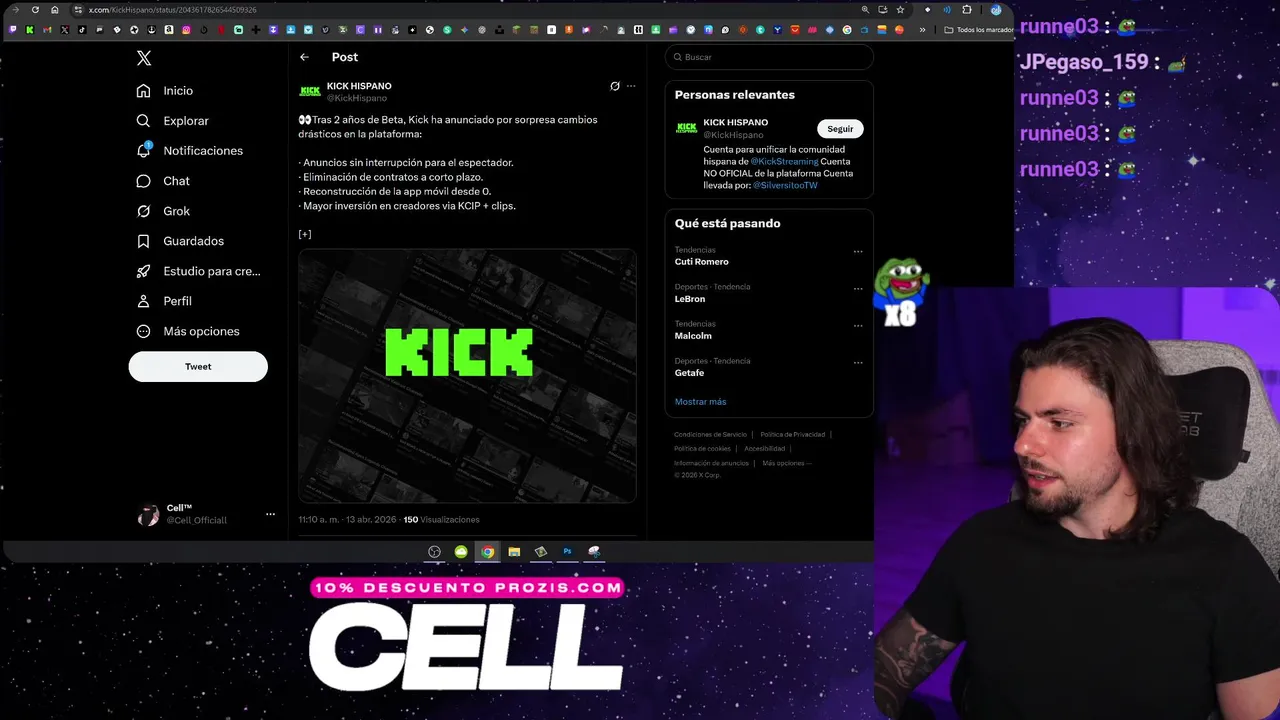Open the Accesibilidad footer link

764,449
